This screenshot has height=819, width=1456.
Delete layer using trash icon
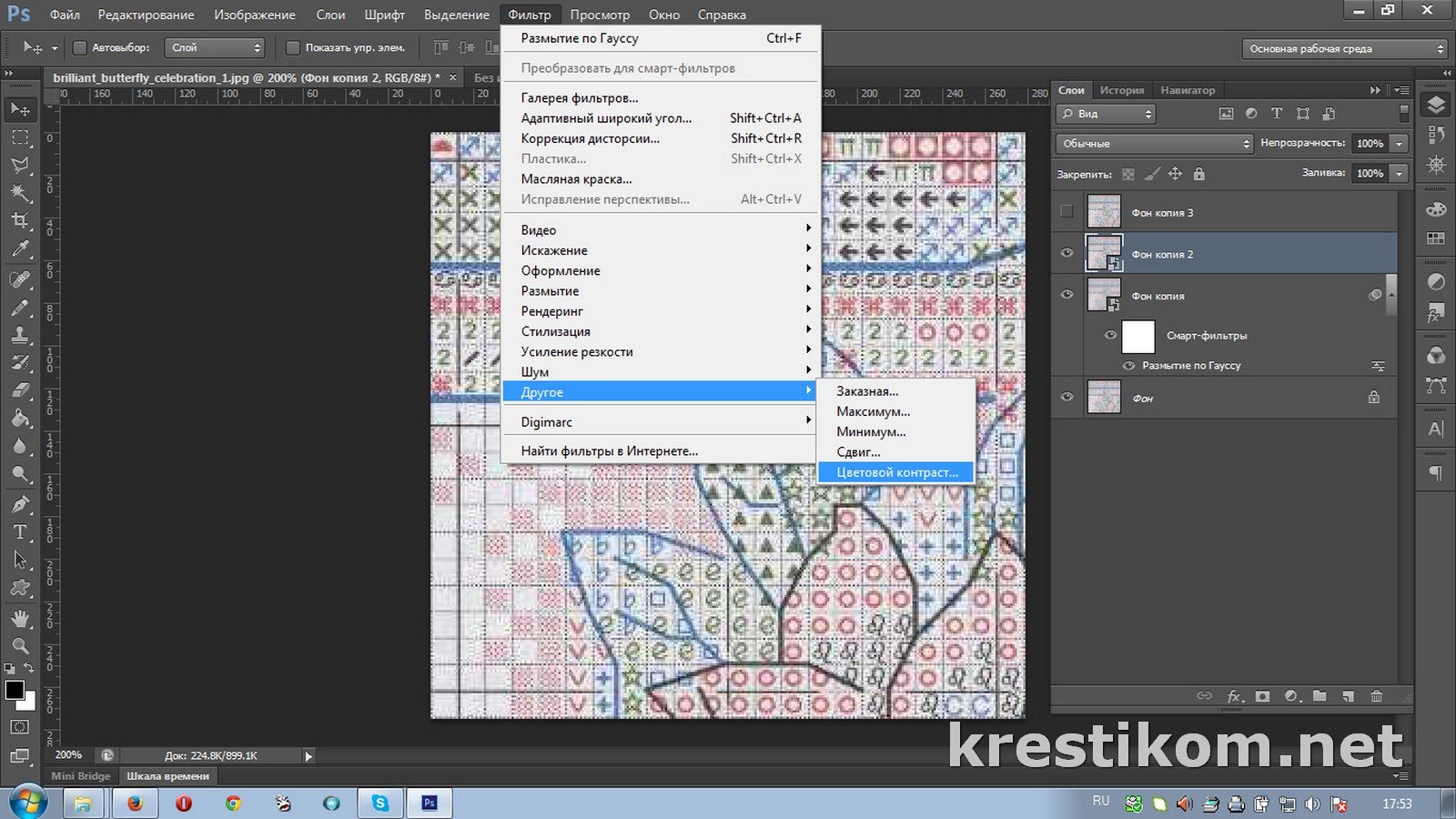(1376, 696)
